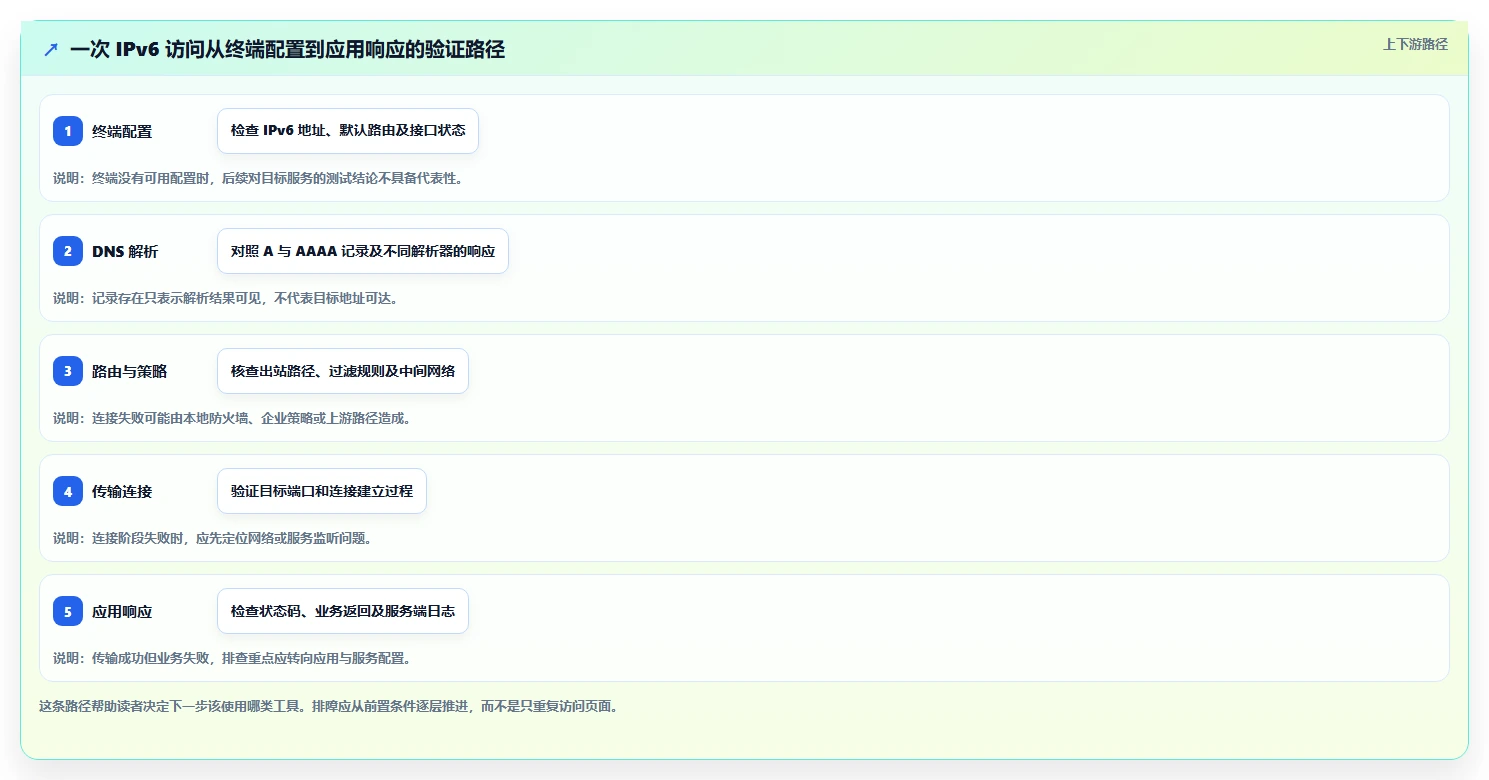Click the 传输连接 step label
The height and width of the screenshot is (780, 1489).
tap(122, 491)
